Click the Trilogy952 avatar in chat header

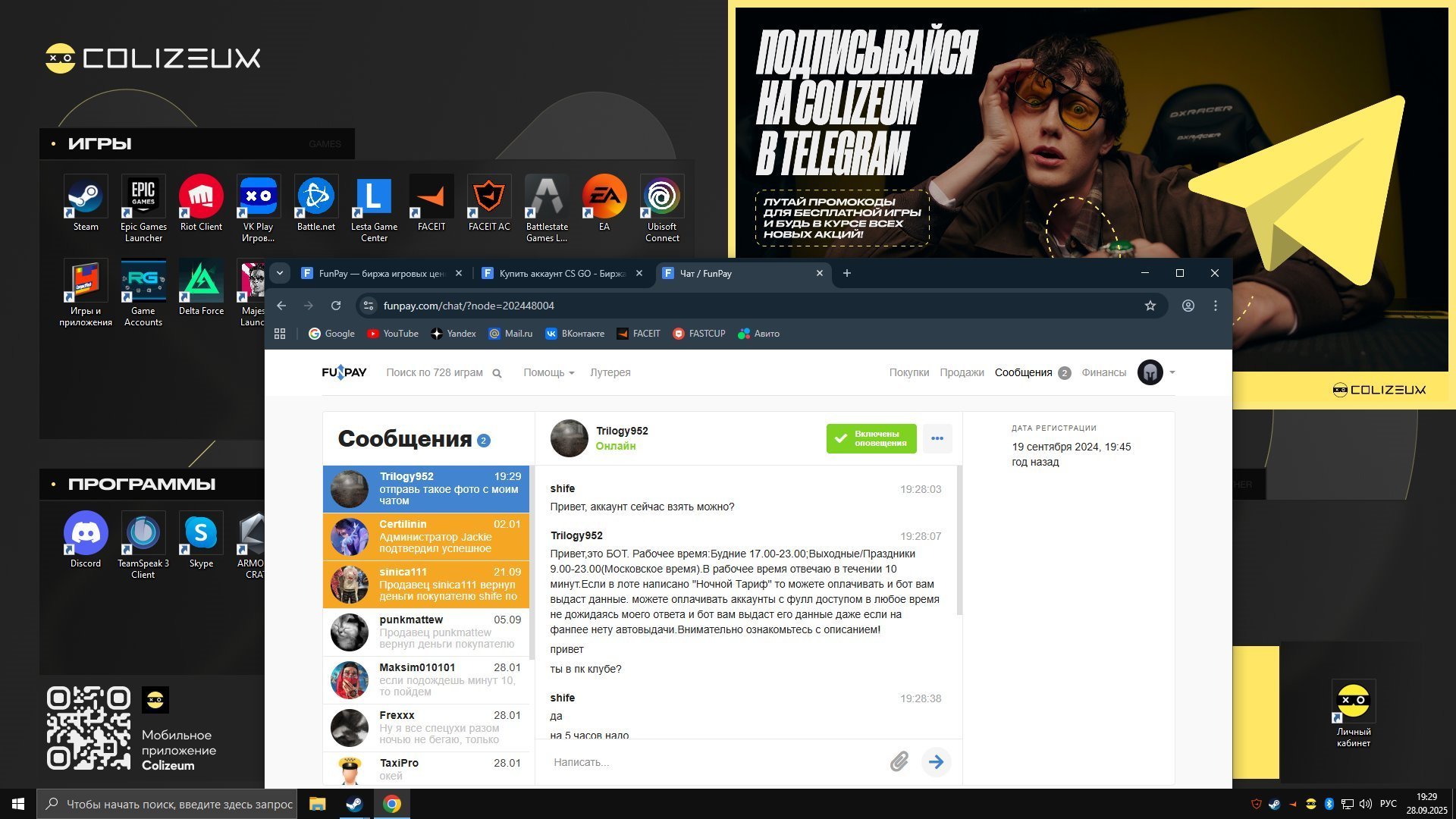(570, 438)
